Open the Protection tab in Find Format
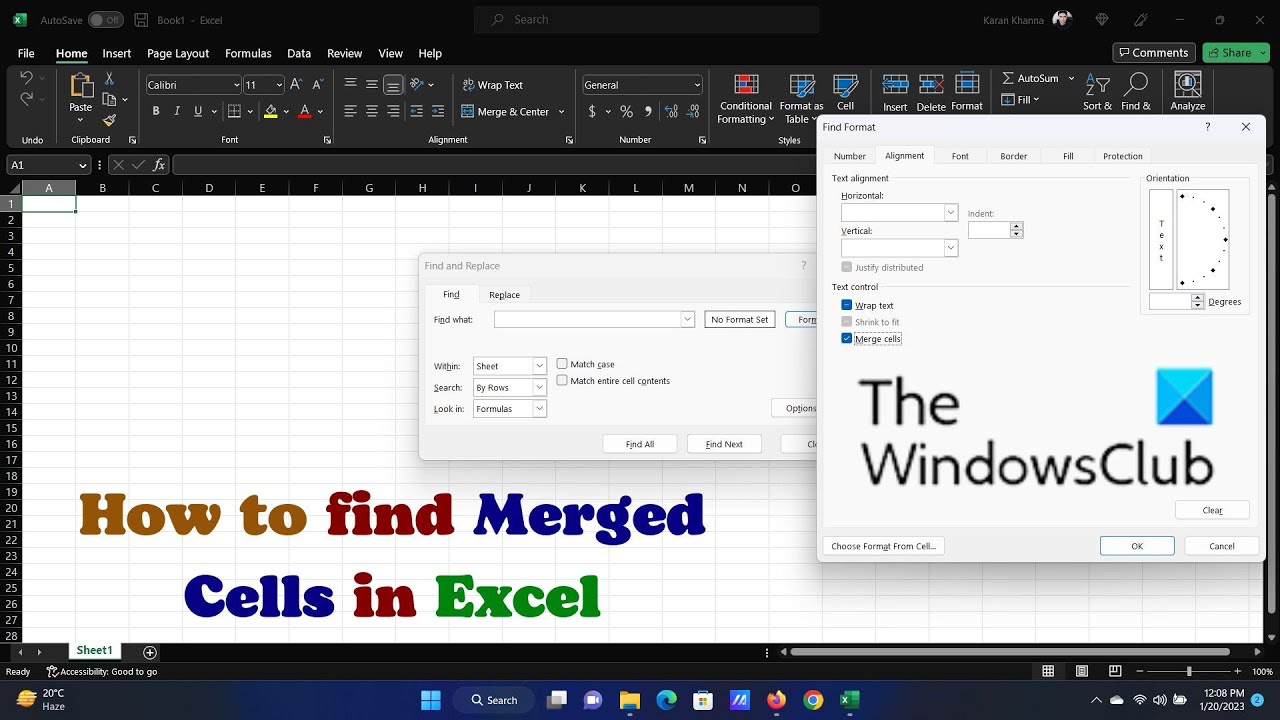Screen dimensions: 1280x720 [x=1123, y=156]
